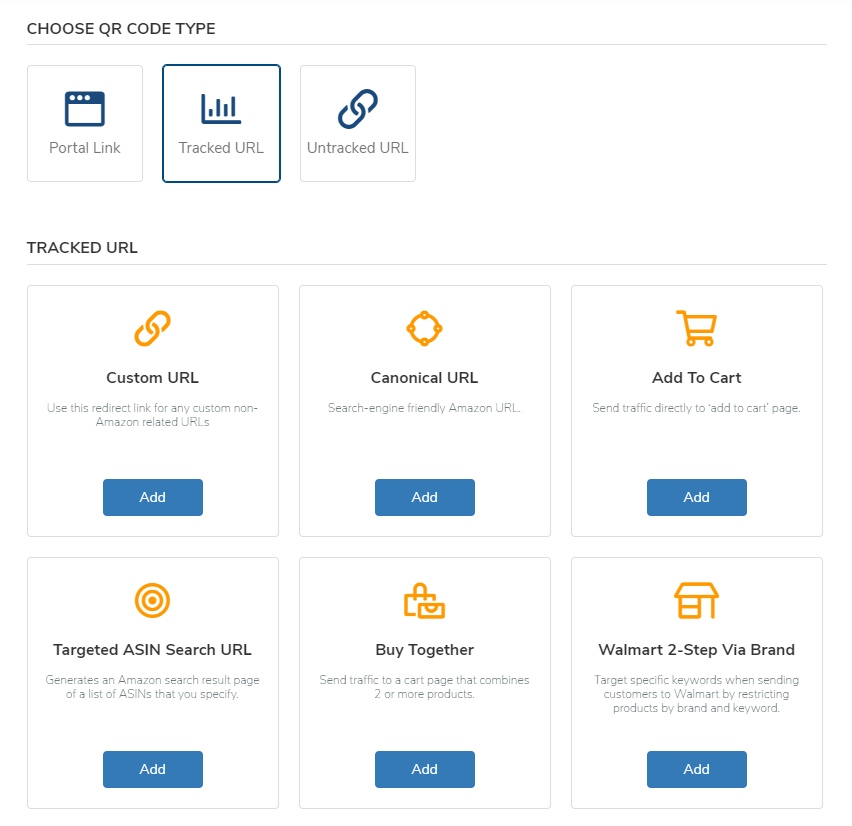Select the Portal Link browser window icon
The image size is (852, 826).
[84, 106]
